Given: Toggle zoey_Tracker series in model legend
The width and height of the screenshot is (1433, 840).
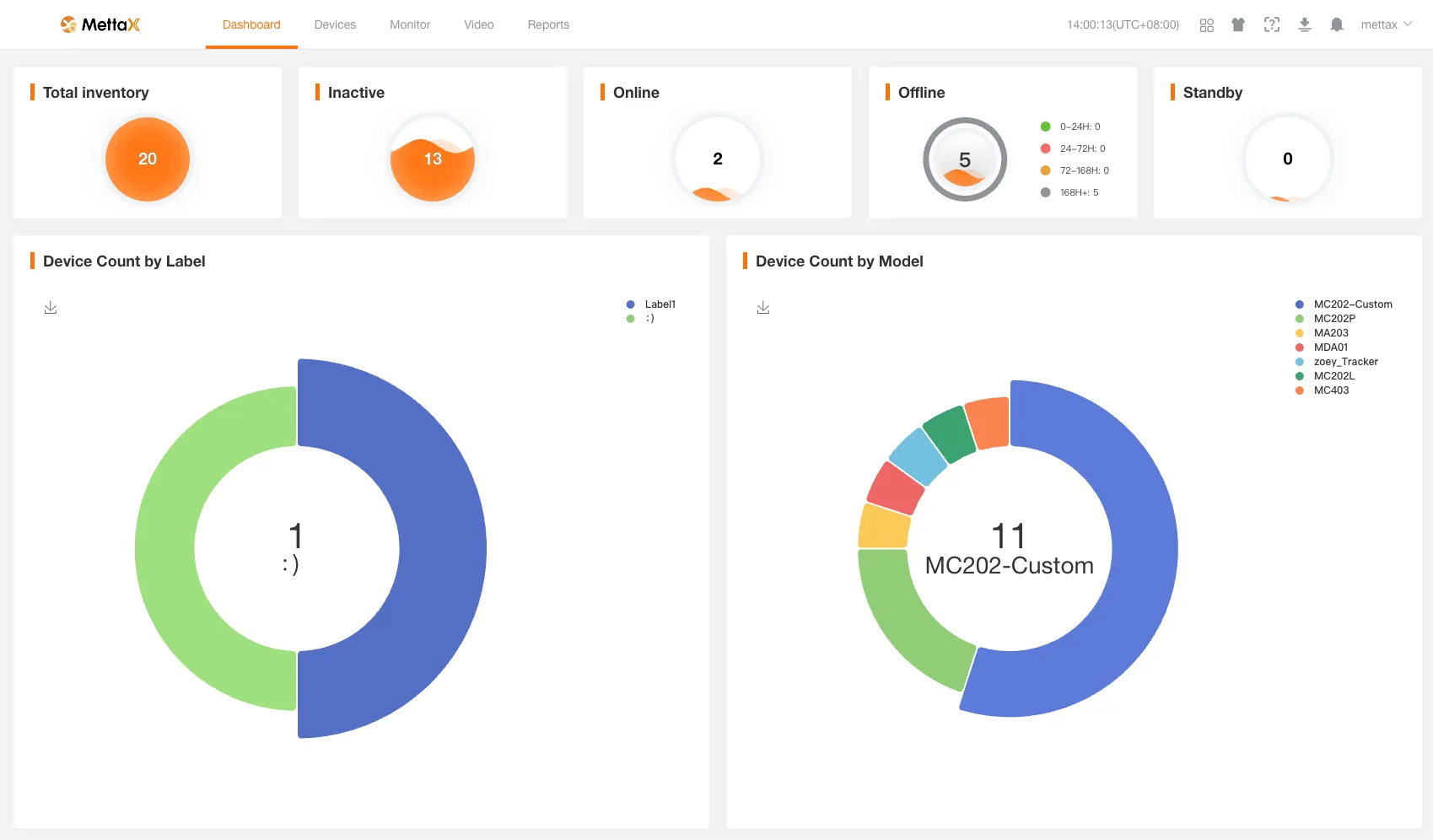Looking at the screenshot, I should 1344,362.
